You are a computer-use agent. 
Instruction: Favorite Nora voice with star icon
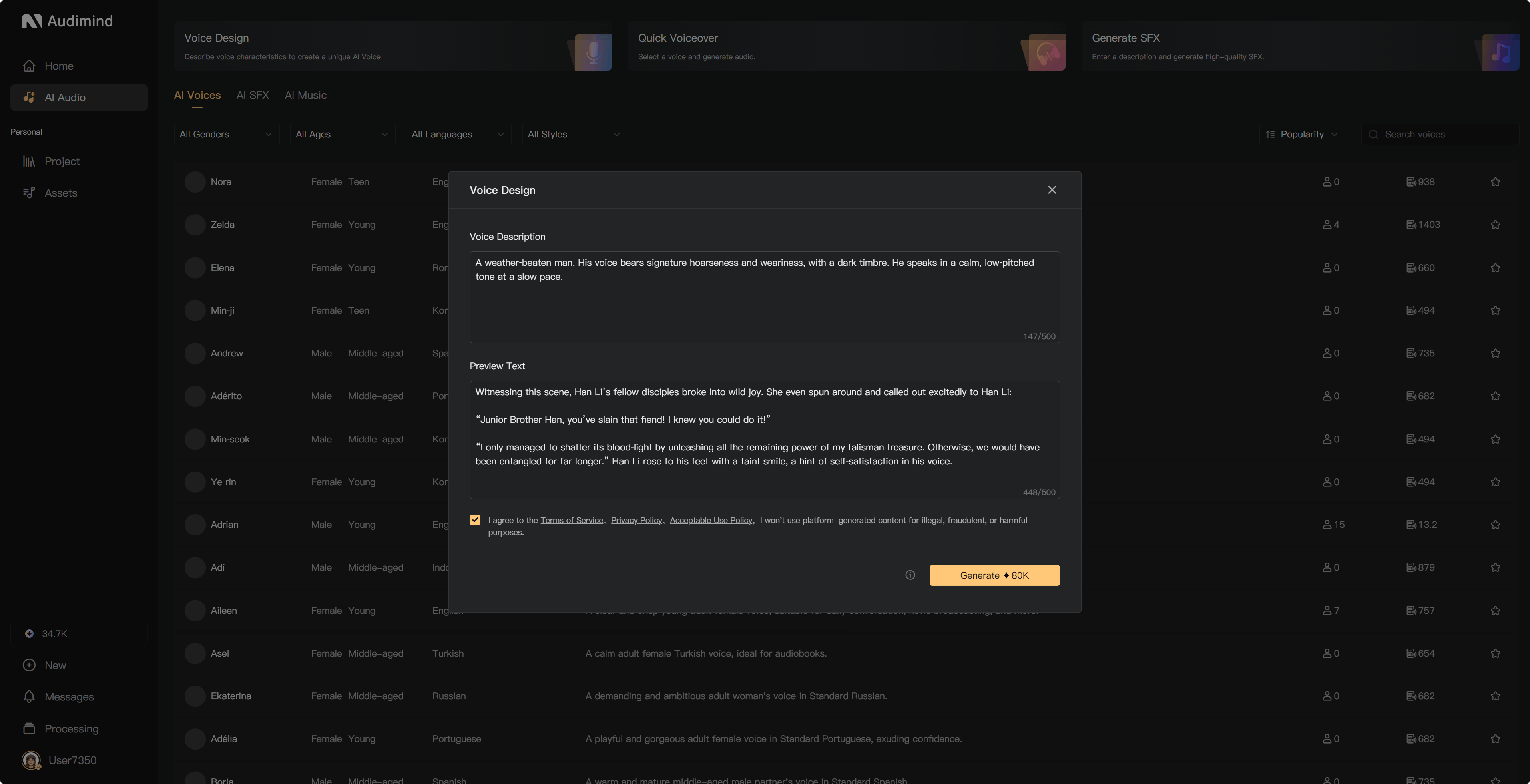pos(1495,182)
